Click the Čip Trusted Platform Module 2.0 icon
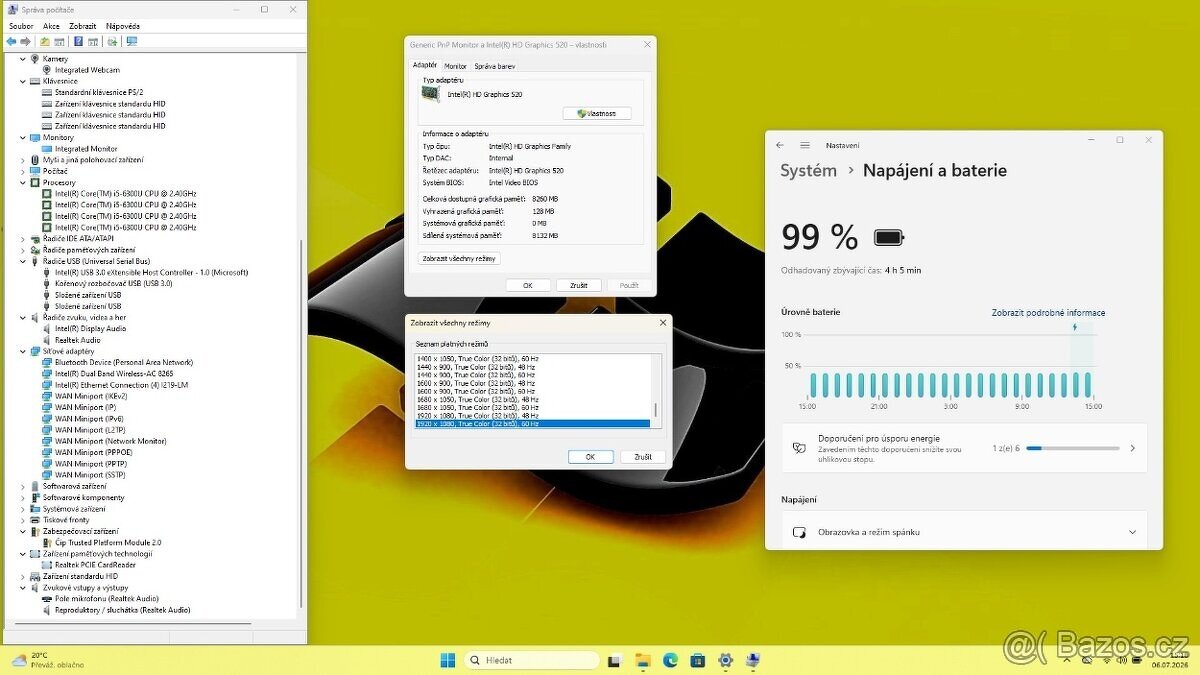Screen dimensions: 1200x675 click(47, 542)
